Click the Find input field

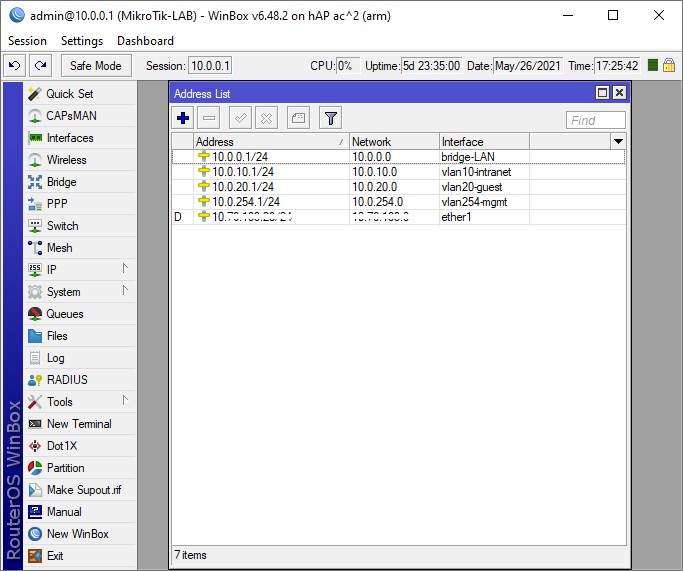595,120
